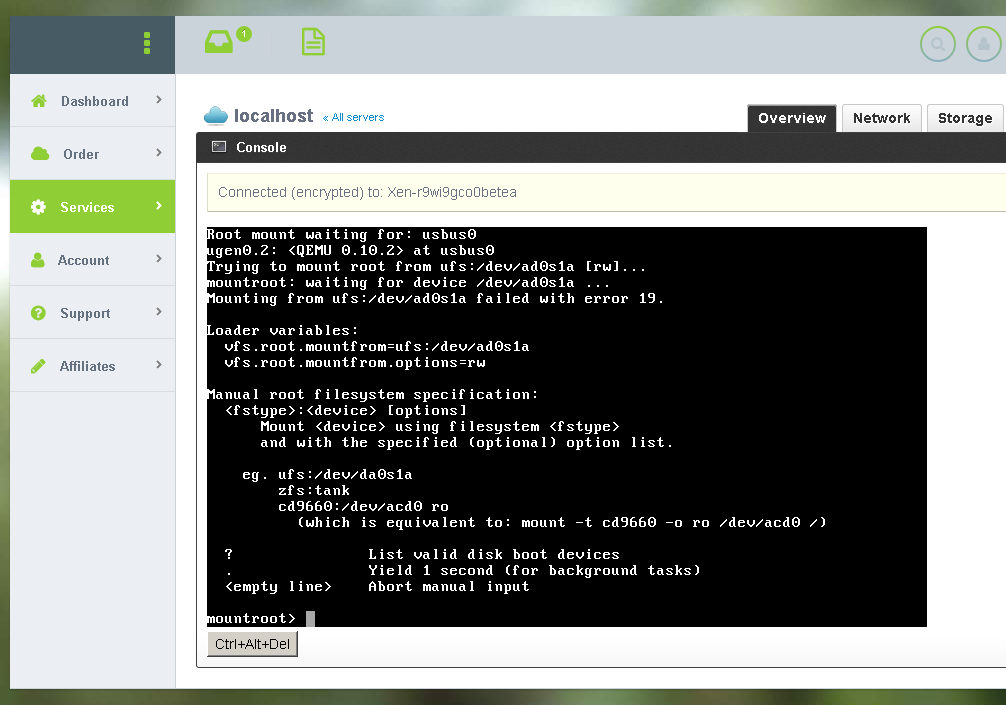This screenshot has width=1006, height=705.
Task: Click the localhost server title
Action: [273, 115]
